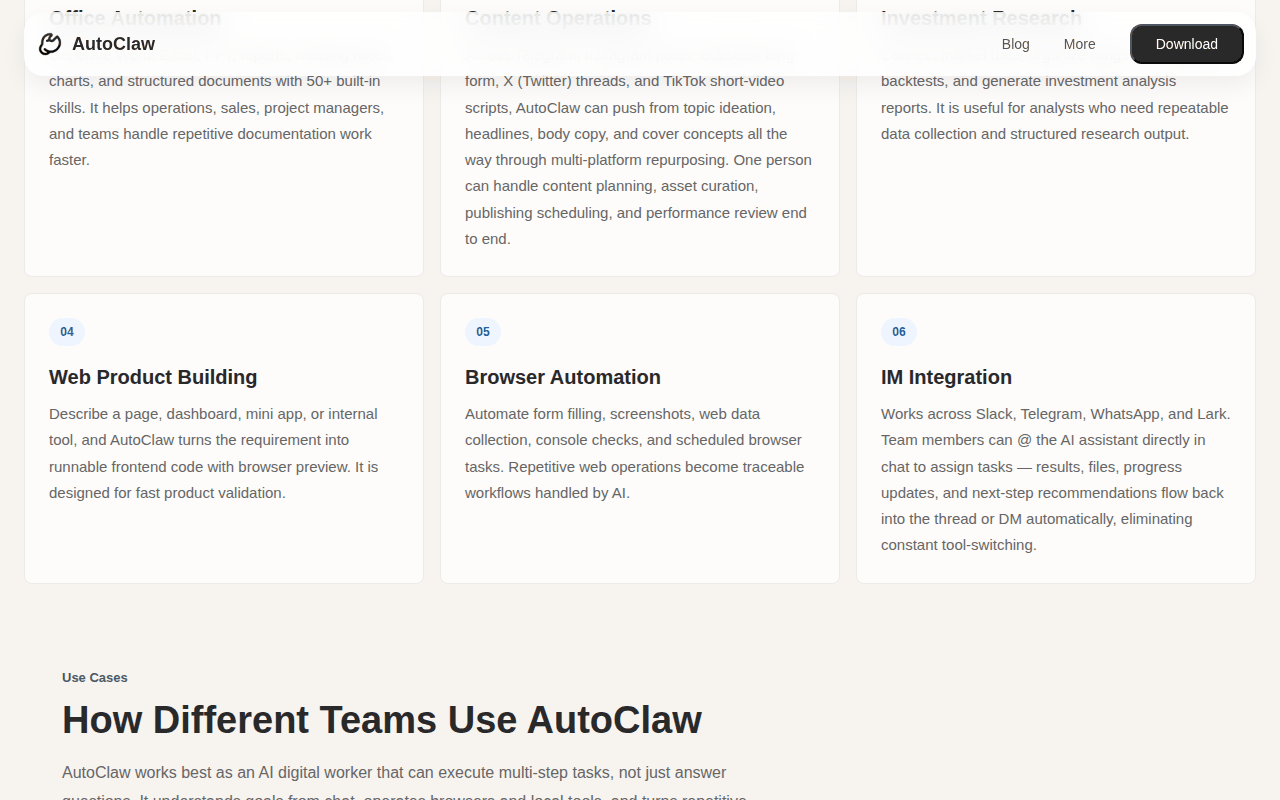Open the Blog link in navbar
Viewport: 1280px width, 800px height.
1015,44
